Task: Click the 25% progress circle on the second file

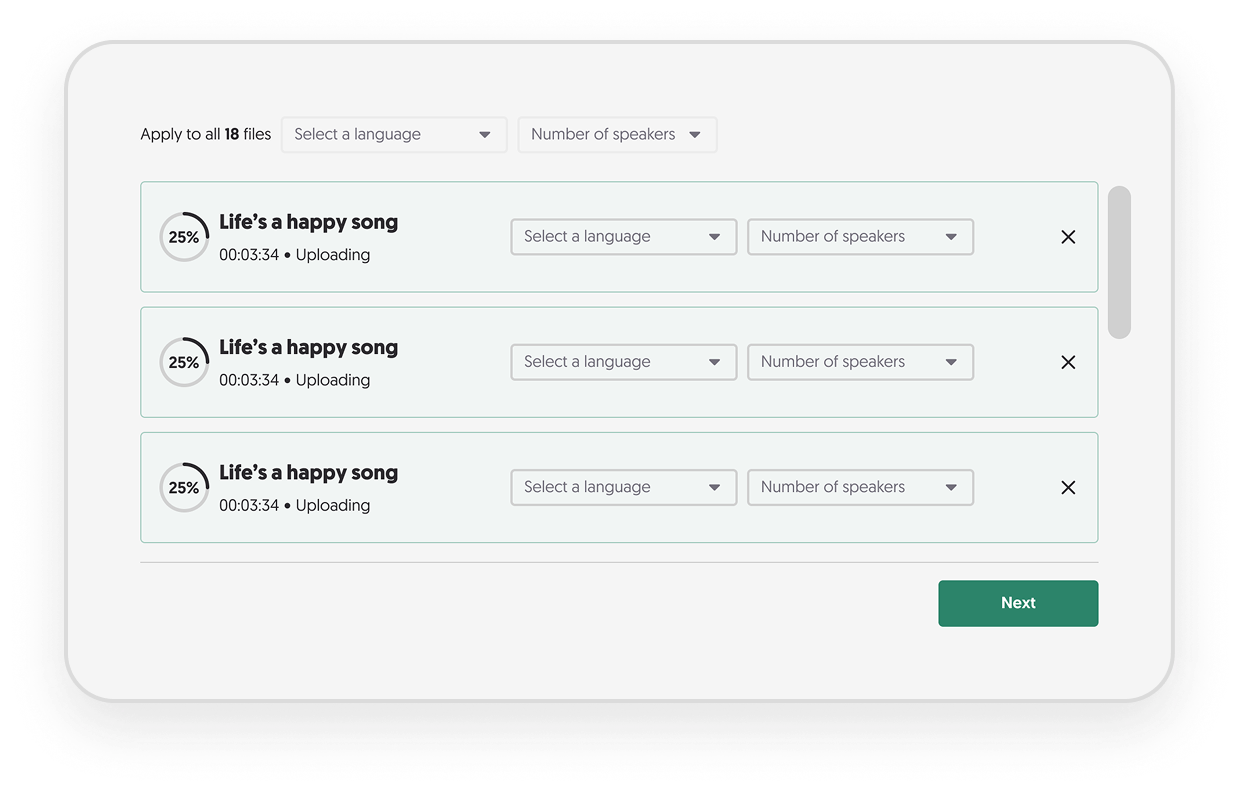Action: (x=184, y=362)
